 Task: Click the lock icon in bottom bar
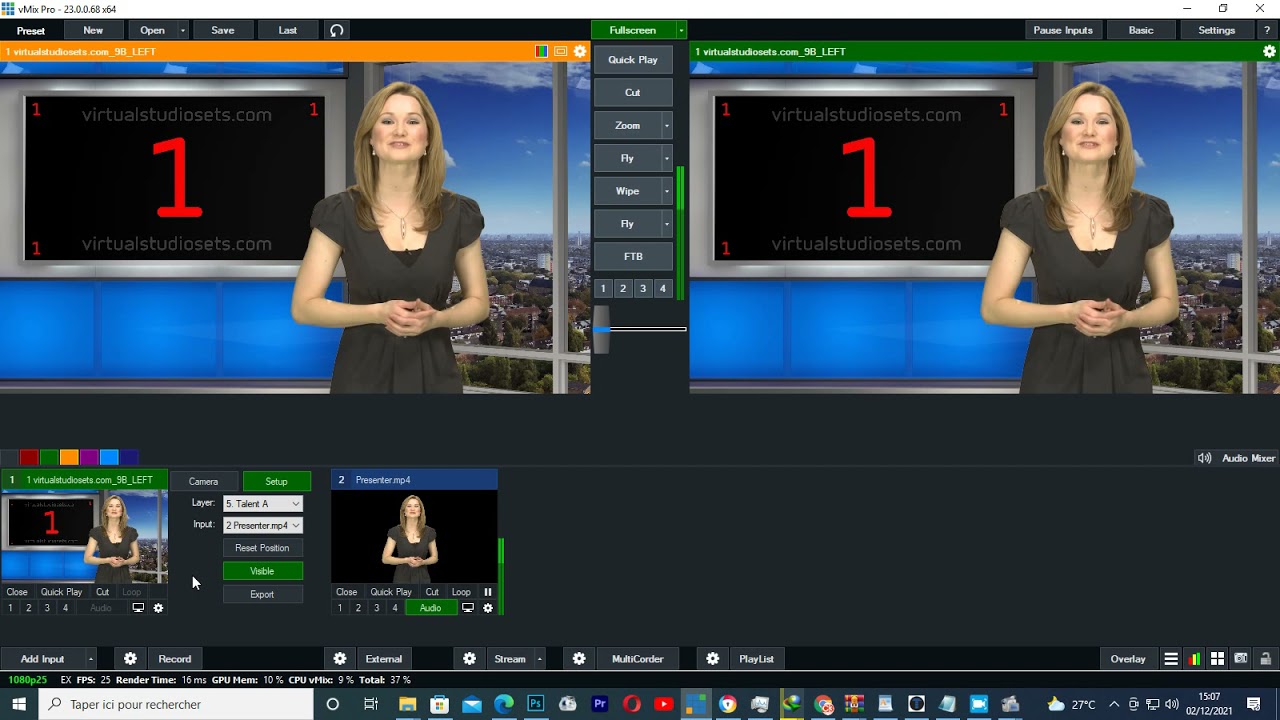point(1265,659)
